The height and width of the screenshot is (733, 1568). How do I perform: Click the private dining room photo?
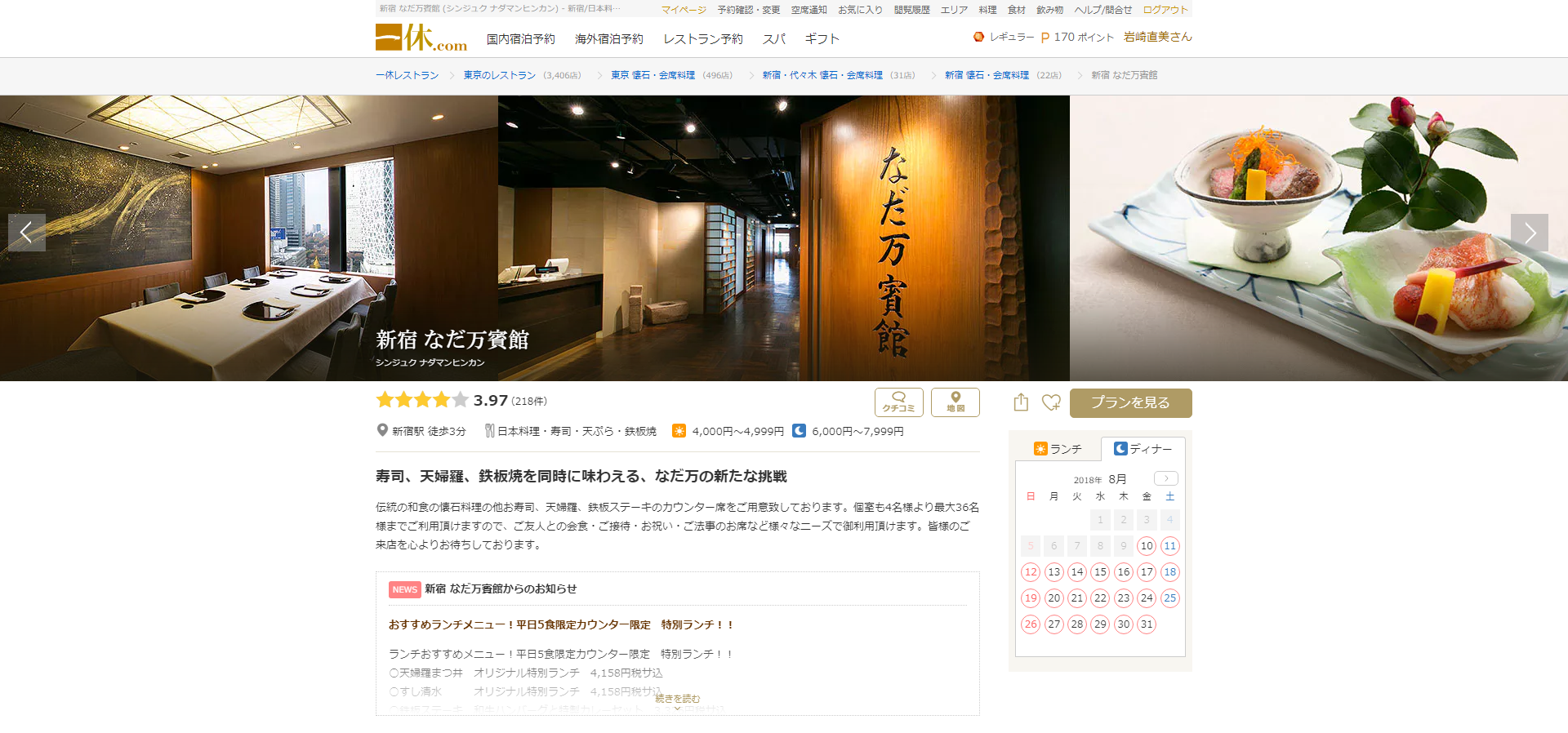(x=249, y=238)
